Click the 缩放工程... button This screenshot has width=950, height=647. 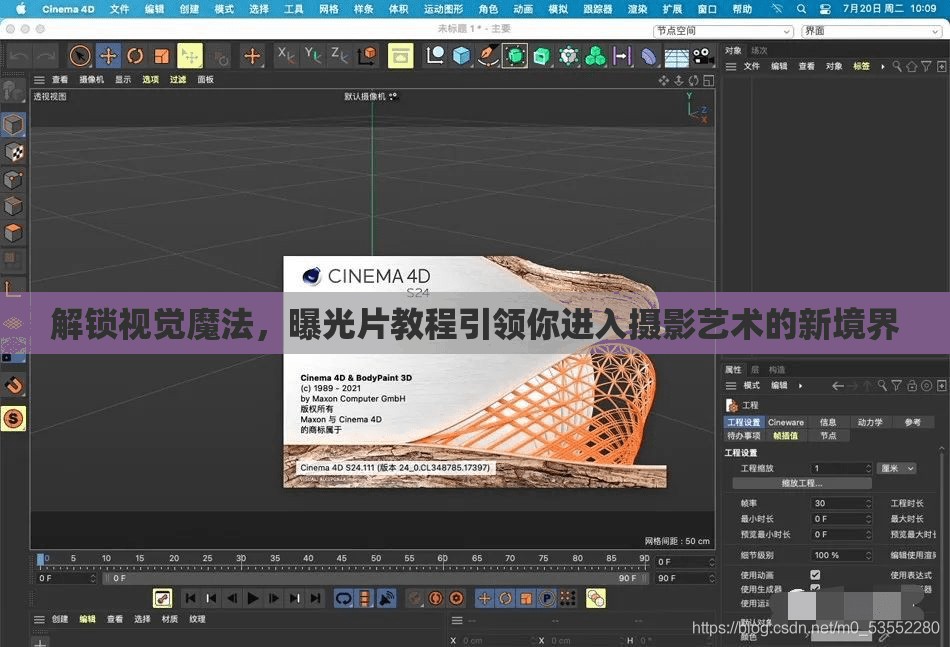click(802, 483)
